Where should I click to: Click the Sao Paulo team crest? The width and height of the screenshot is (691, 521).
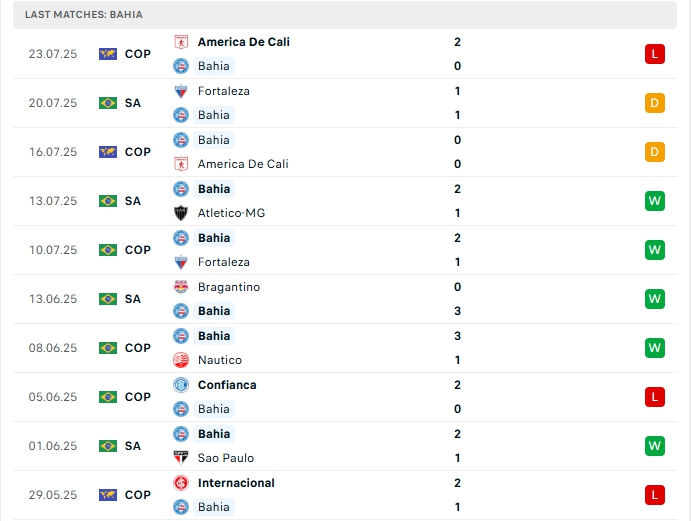[181, 458]
